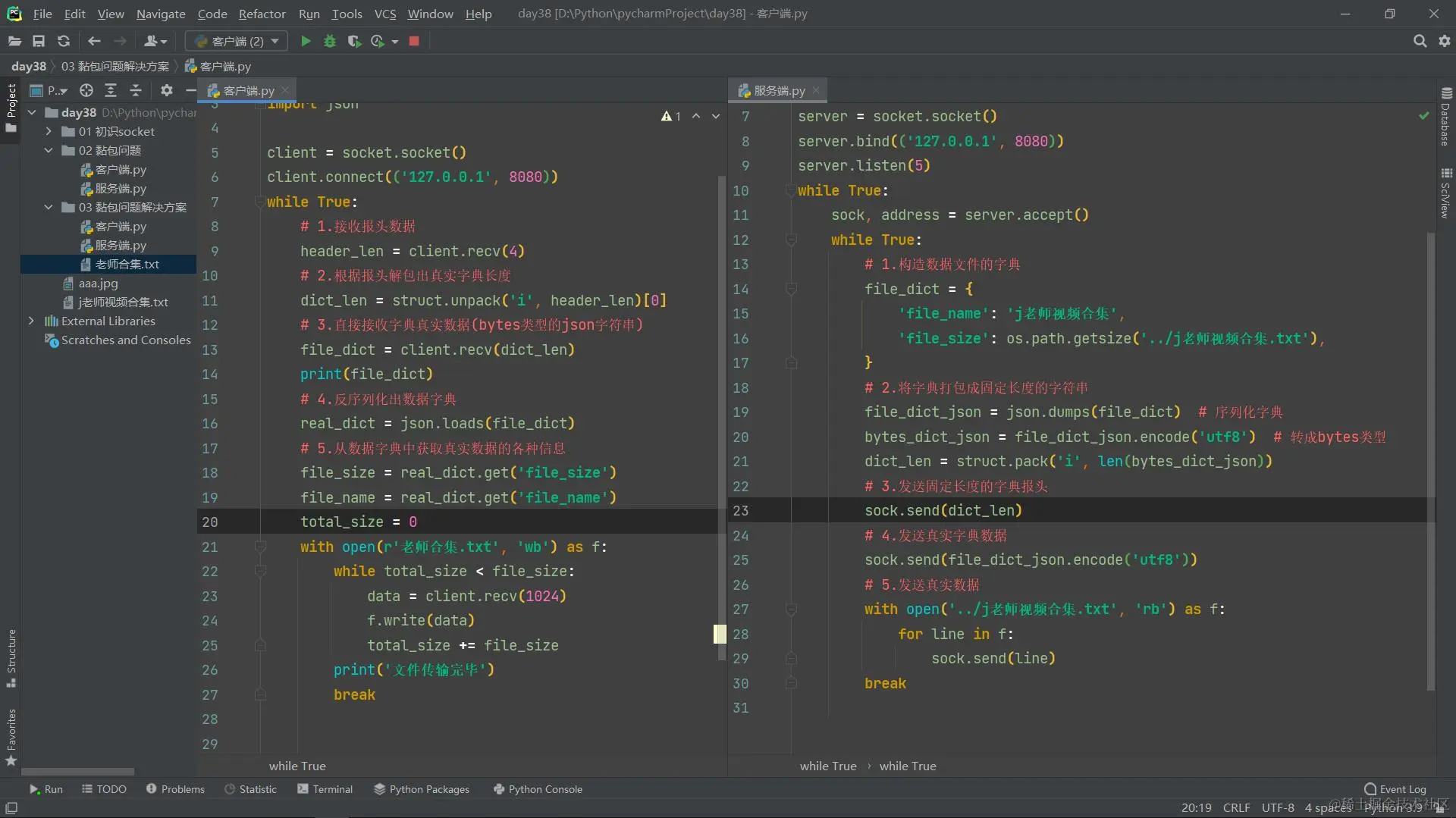Select j老师视频合集.txt in project tree

point(123,302)
